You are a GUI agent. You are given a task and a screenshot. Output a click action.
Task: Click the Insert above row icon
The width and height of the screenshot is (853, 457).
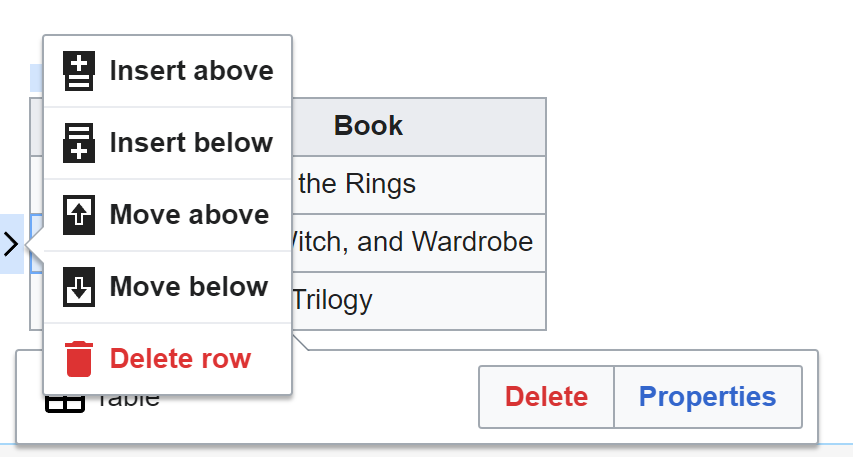point(79,71)
